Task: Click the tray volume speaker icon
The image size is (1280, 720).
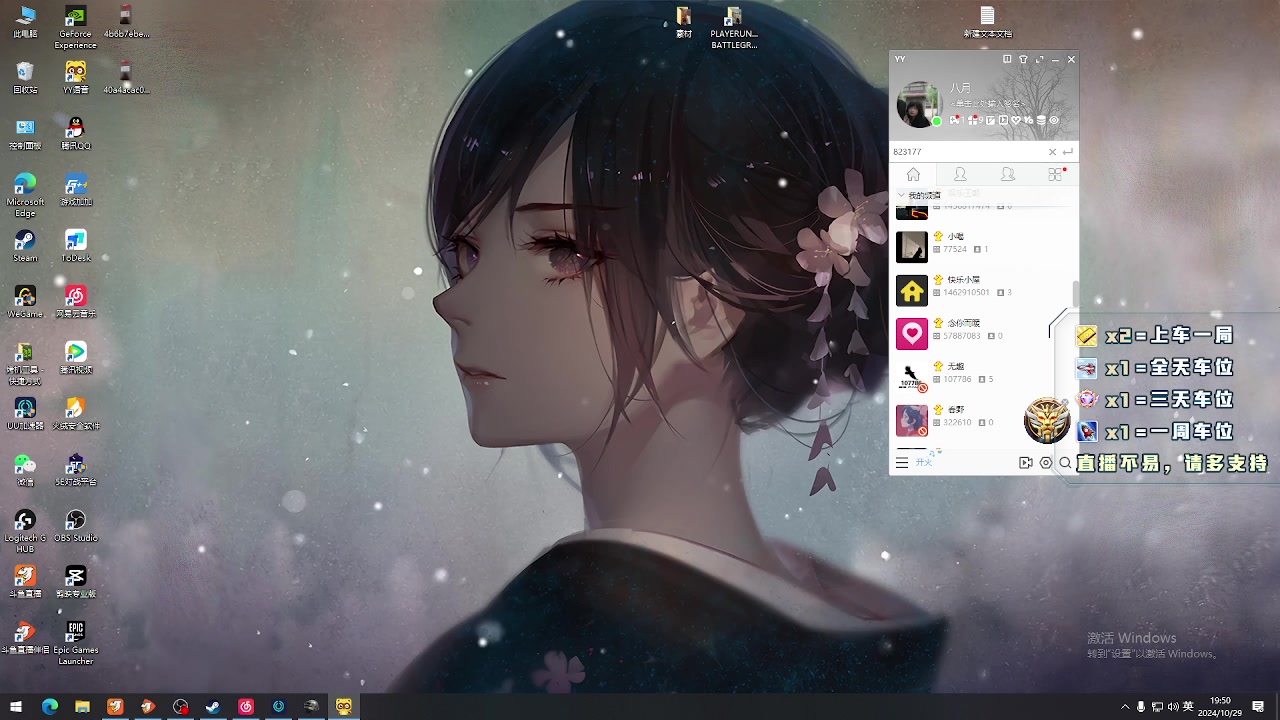Action: [x=1173, y=707]
